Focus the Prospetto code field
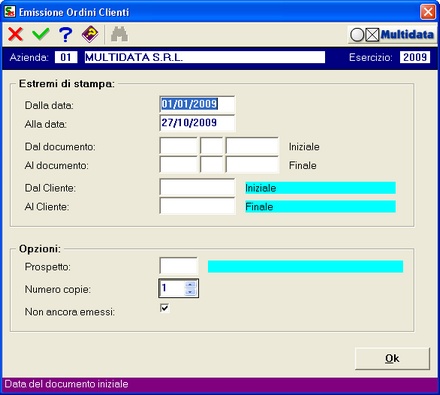 point(178,266)
